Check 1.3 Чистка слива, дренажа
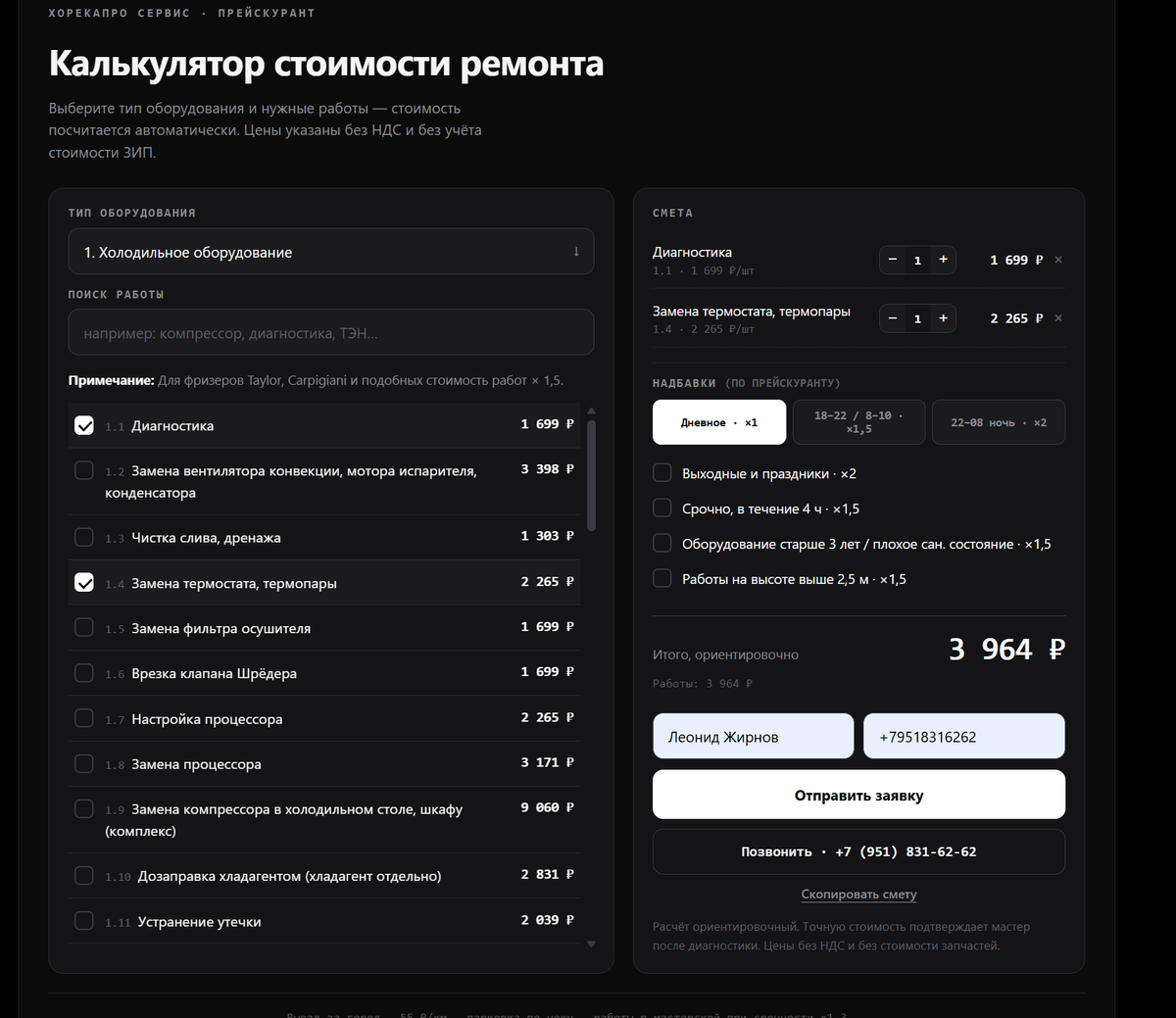The width and height of the screenshot is (1176, 1018). tap(84, 537)
